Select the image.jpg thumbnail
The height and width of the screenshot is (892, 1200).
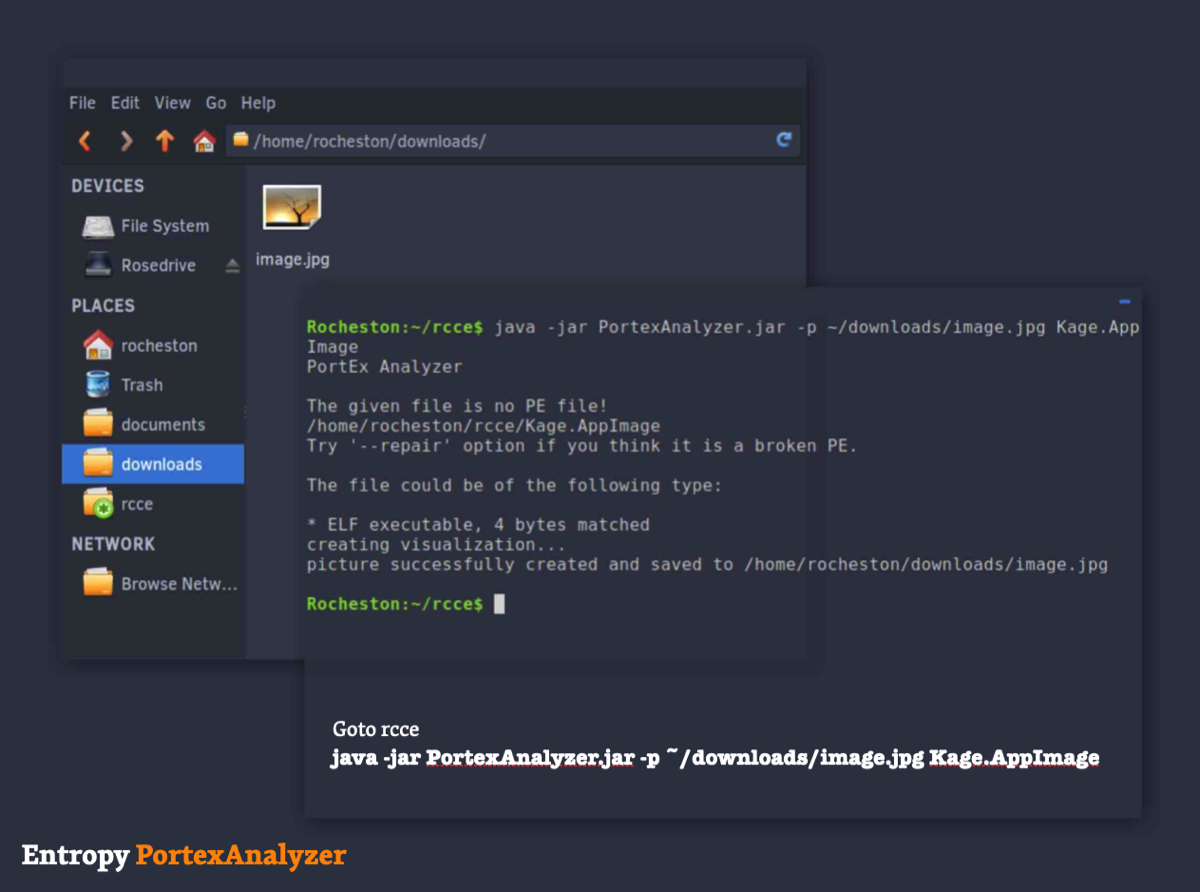click(292, 208)
